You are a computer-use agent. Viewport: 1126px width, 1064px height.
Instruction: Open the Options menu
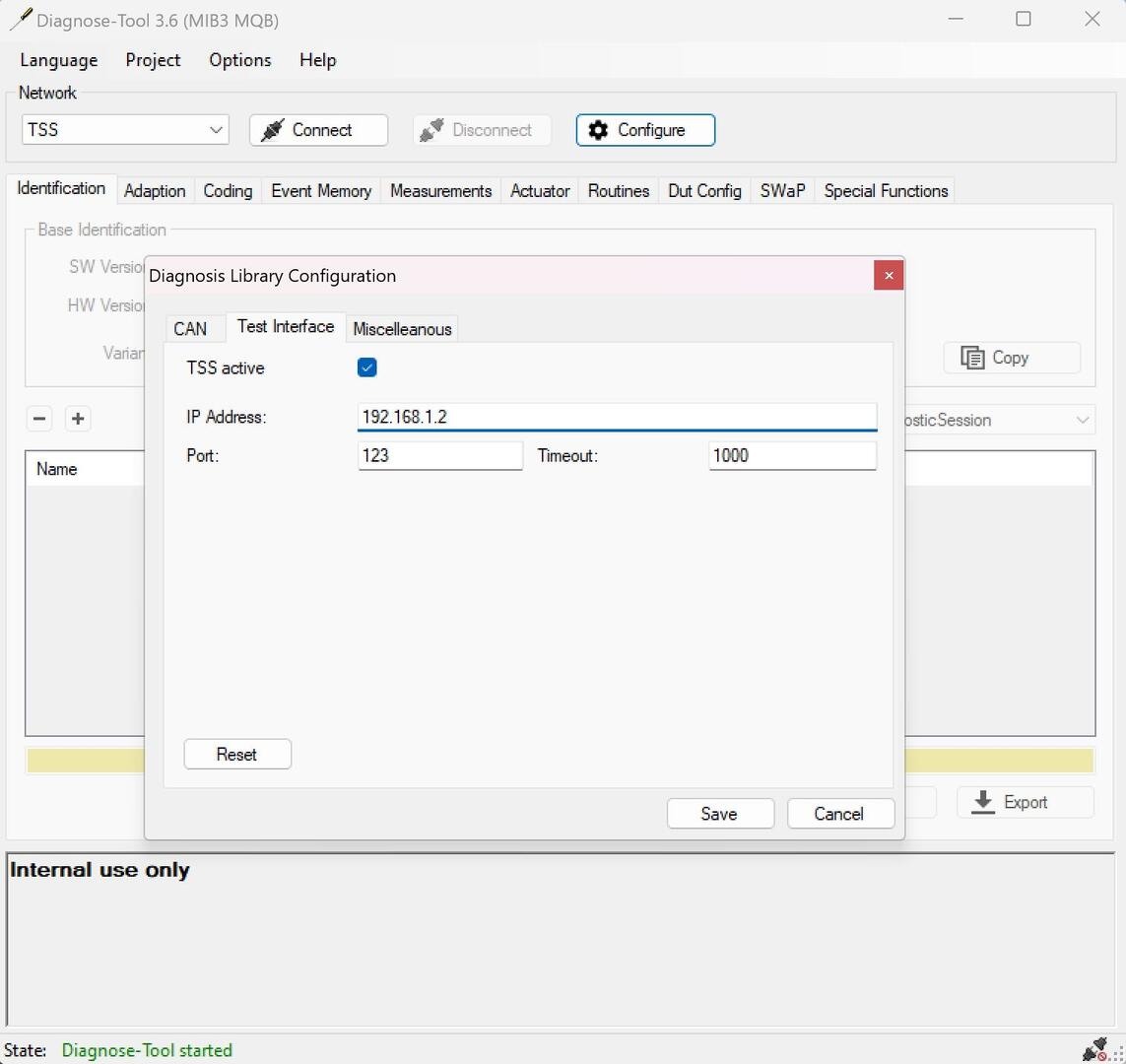coord(239,60)
